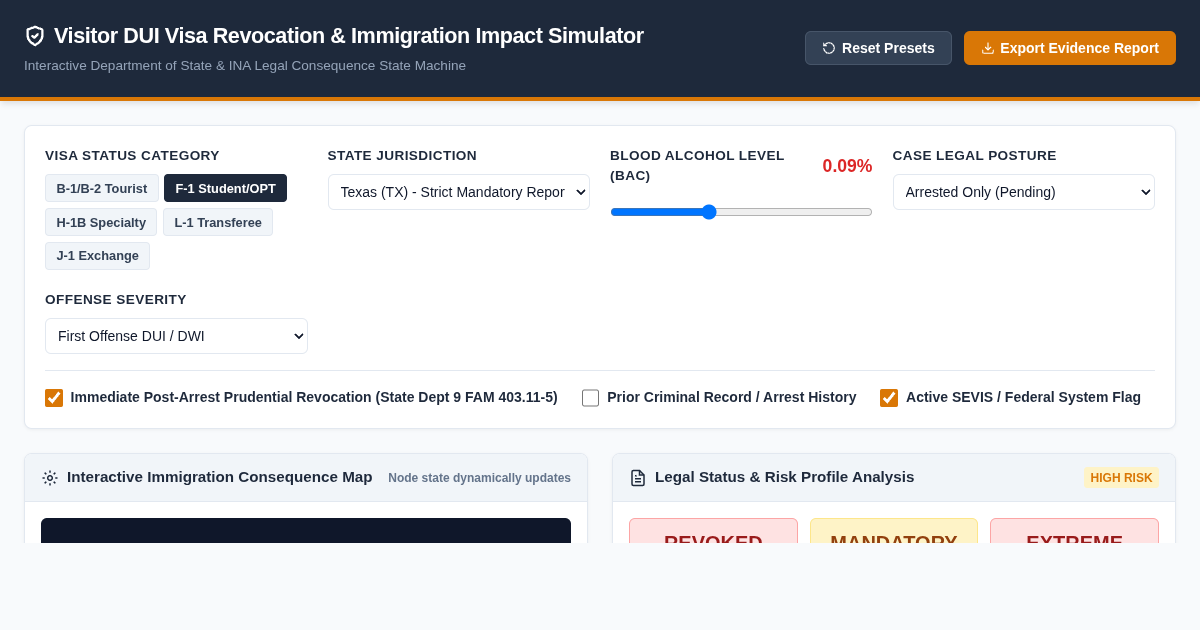Click the document icon beside Legal Status
The image size is (1200, 630).
pos(638,478)
